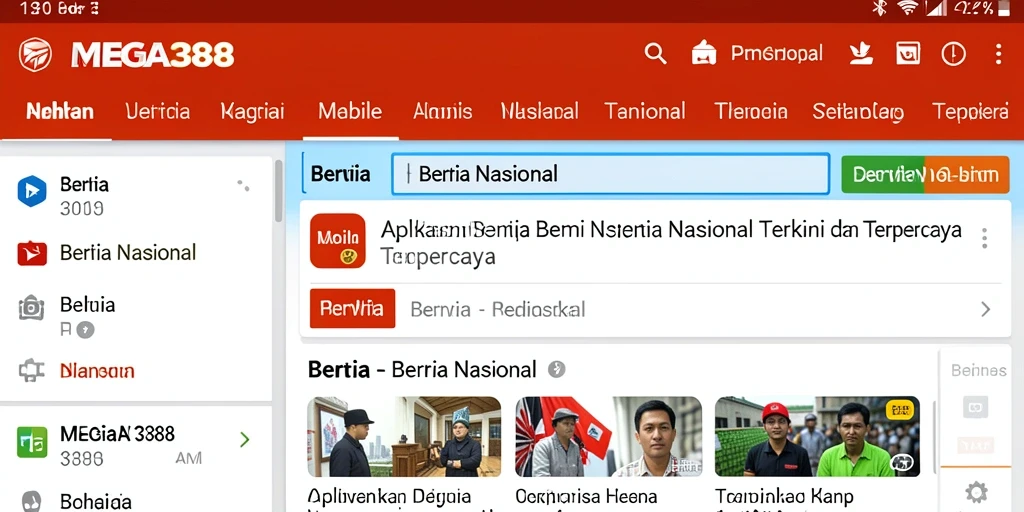Click the Pmeriopal header link
Image resolution: width=1024 pixels, height=512 pixels.
coord(776,54)
